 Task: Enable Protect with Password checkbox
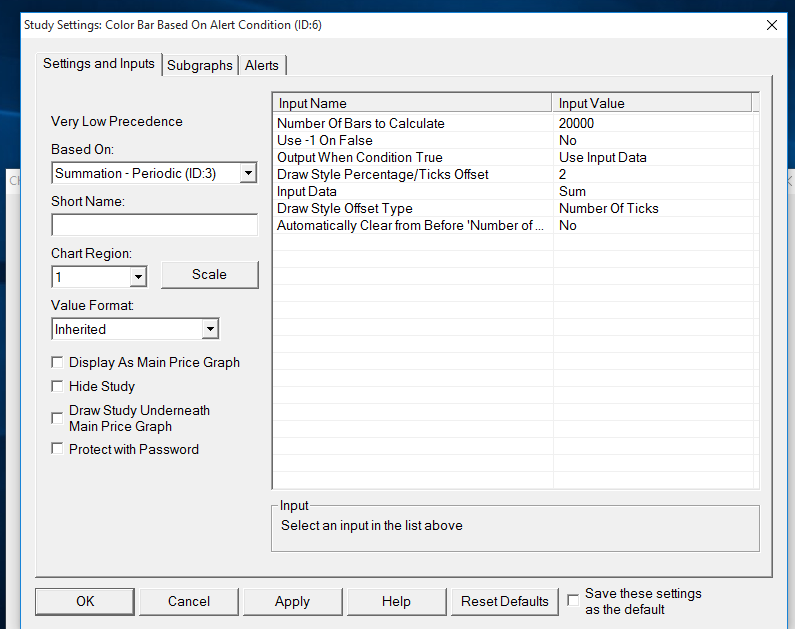57,449
